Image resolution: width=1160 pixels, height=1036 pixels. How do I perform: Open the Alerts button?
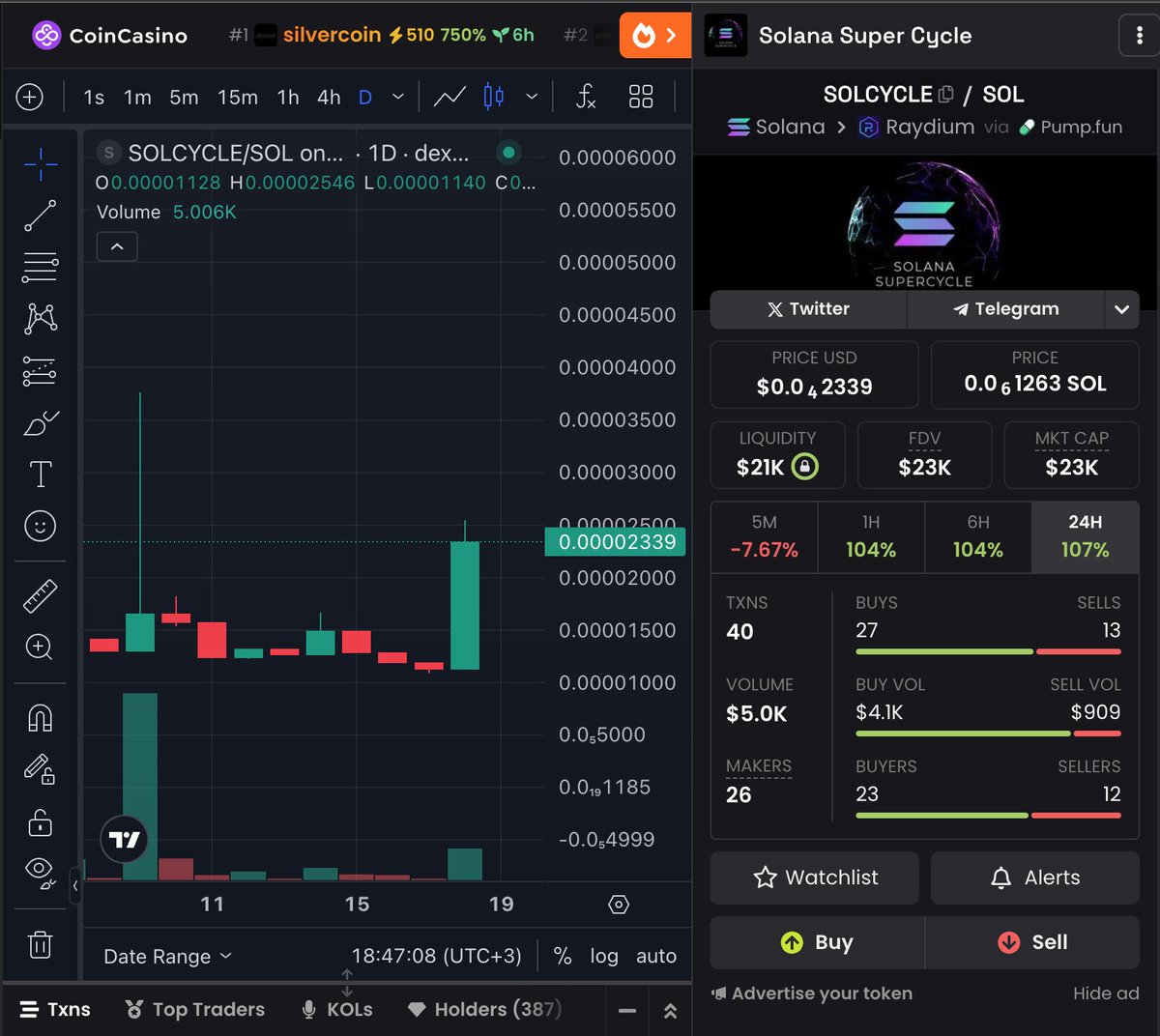click(x=1035, y=878)
